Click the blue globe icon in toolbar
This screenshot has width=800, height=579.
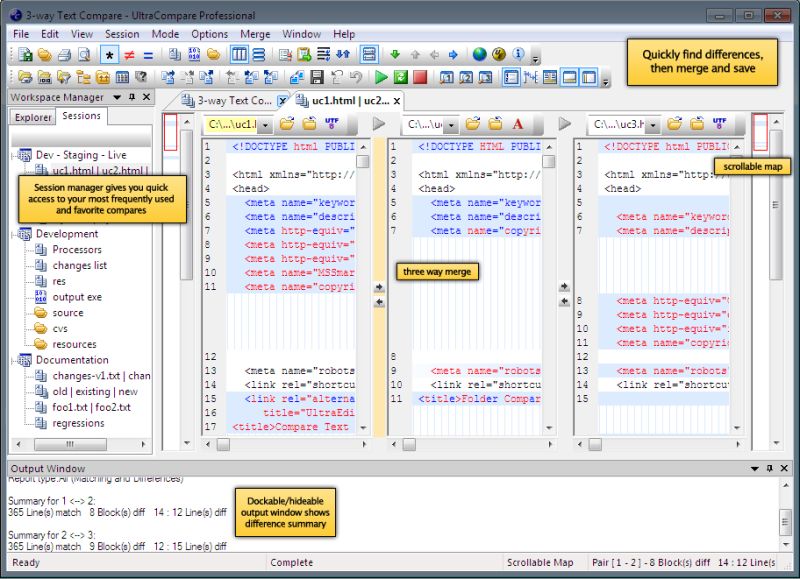[480, 54]
